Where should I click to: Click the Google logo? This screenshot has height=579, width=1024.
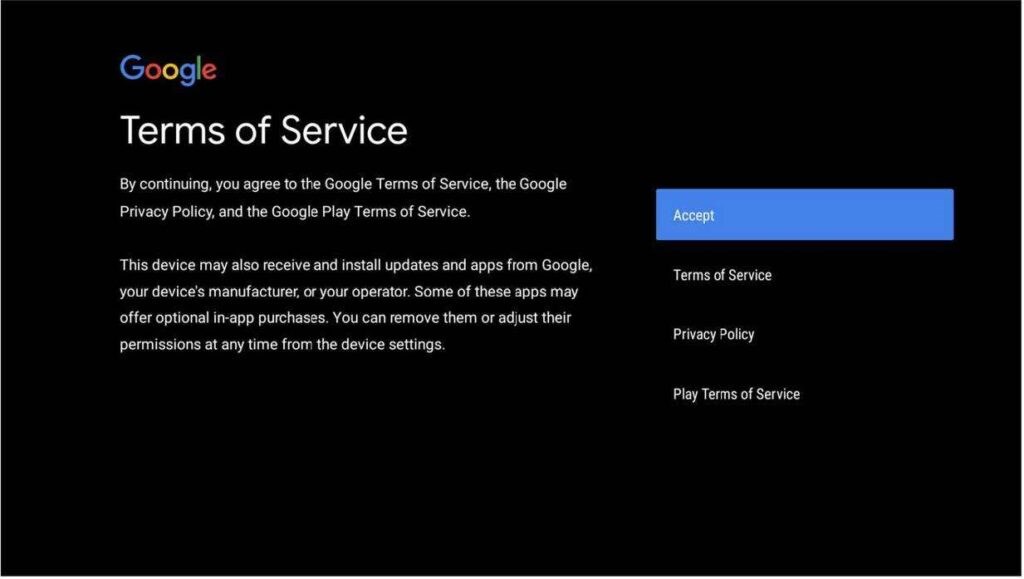pyautogui.click(x=168, y=69)
